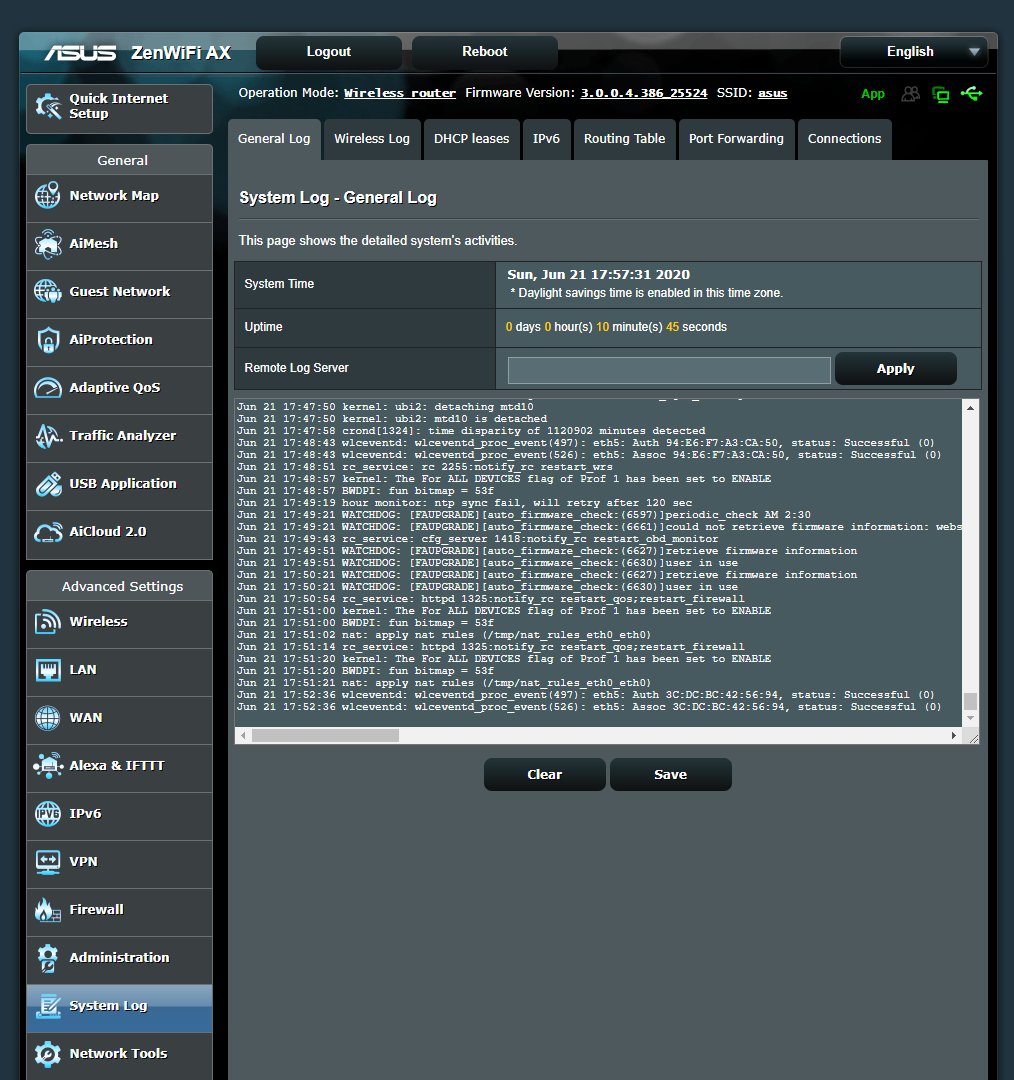Open the IPv6 log tab
The height and width of the screenshot is (1080, 1014).
(546, 139)
